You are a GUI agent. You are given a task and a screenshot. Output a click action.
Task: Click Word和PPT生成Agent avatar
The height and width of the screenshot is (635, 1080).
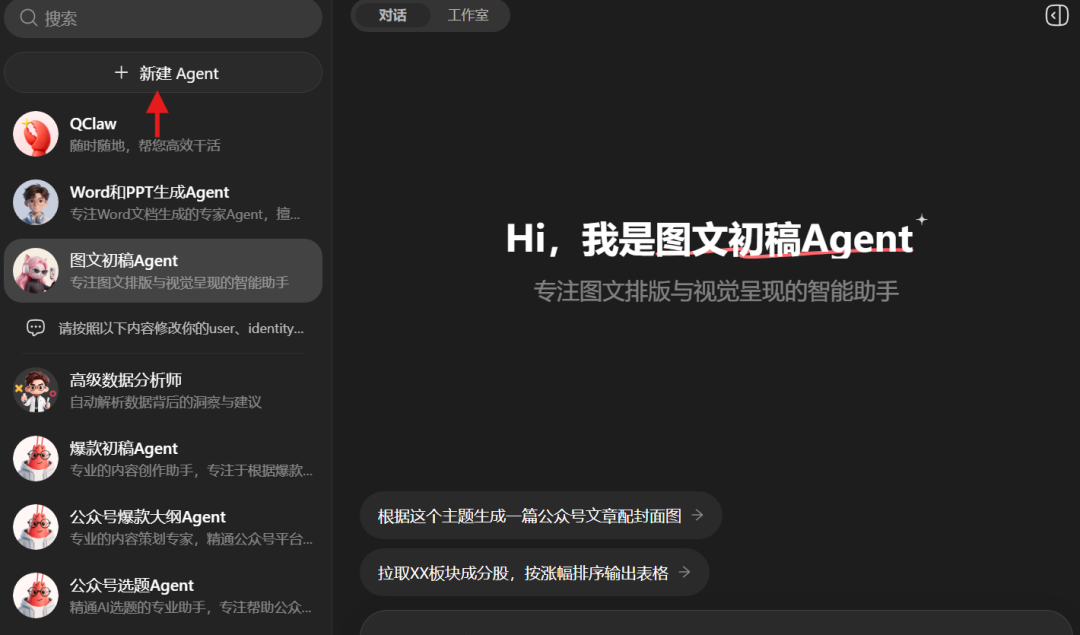36,202
